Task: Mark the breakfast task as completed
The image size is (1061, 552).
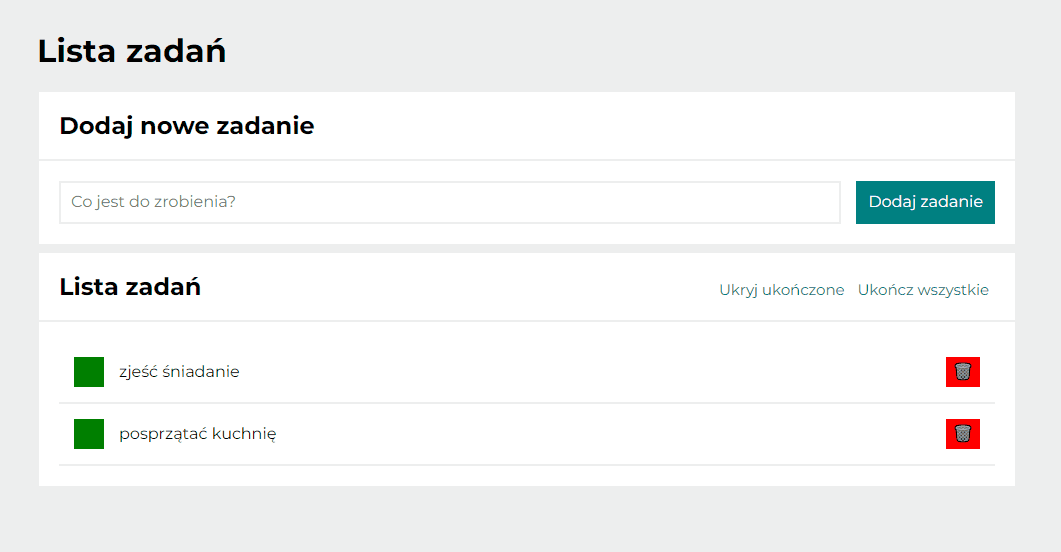Action: click(x=89, y=372)
